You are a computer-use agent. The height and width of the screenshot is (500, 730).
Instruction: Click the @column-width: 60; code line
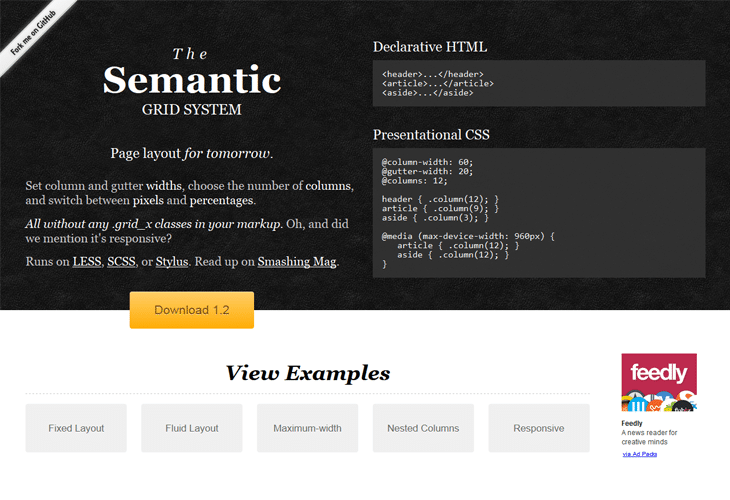[427, 162]
